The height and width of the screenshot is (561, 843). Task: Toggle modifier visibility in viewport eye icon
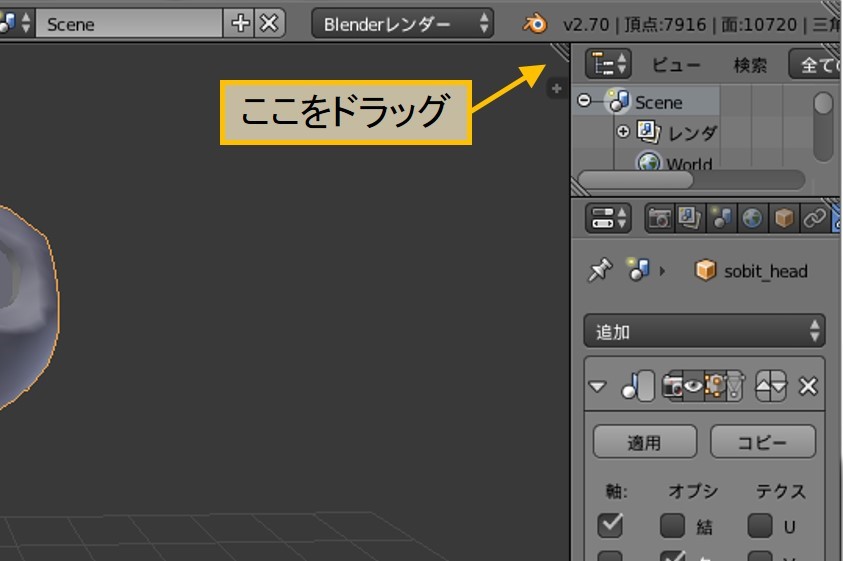click(x=693, y=386)
